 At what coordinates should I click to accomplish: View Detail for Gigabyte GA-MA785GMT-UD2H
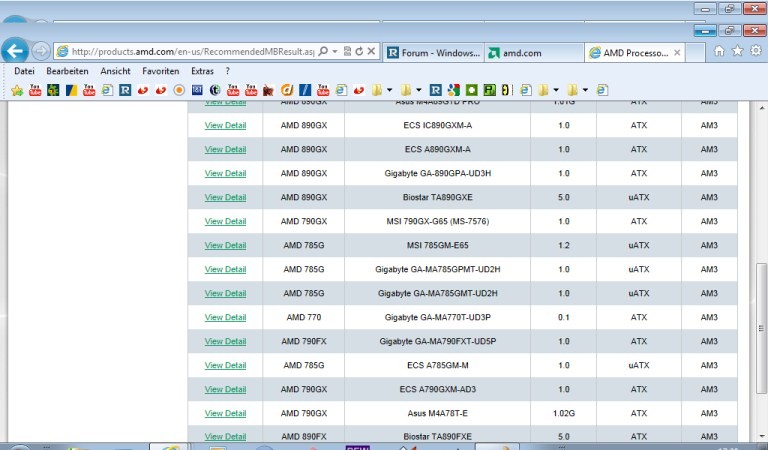225,293
